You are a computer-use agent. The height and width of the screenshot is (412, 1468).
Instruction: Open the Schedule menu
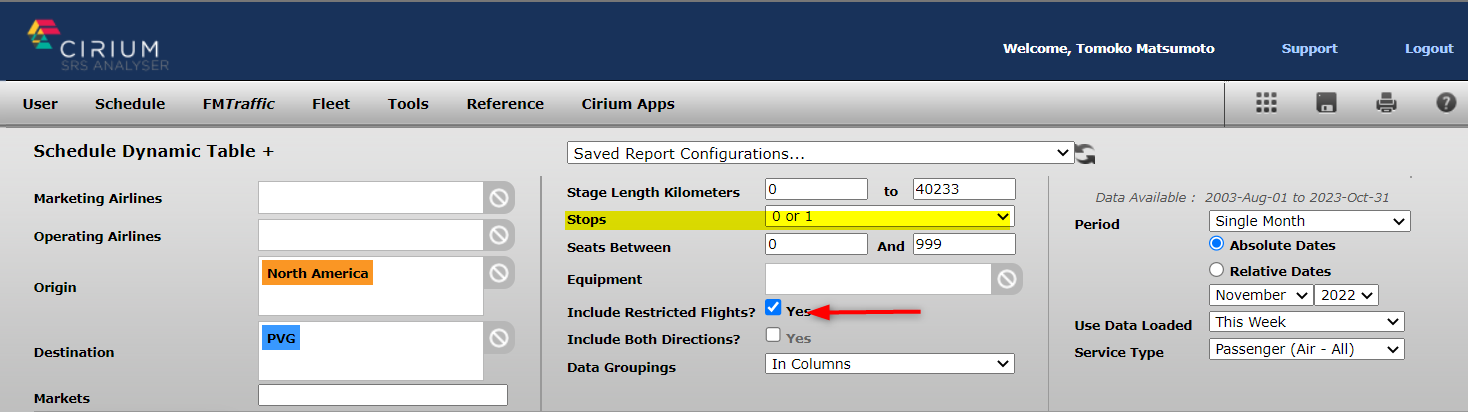[x=130, y=104]
